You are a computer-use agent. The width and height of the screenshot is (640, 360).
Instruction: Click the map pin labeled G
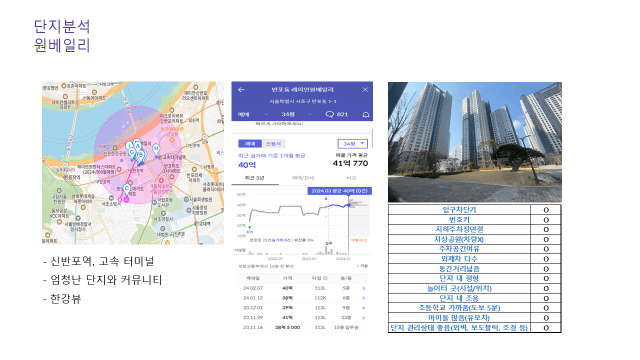pyautogui.click(x=132, y=153)
